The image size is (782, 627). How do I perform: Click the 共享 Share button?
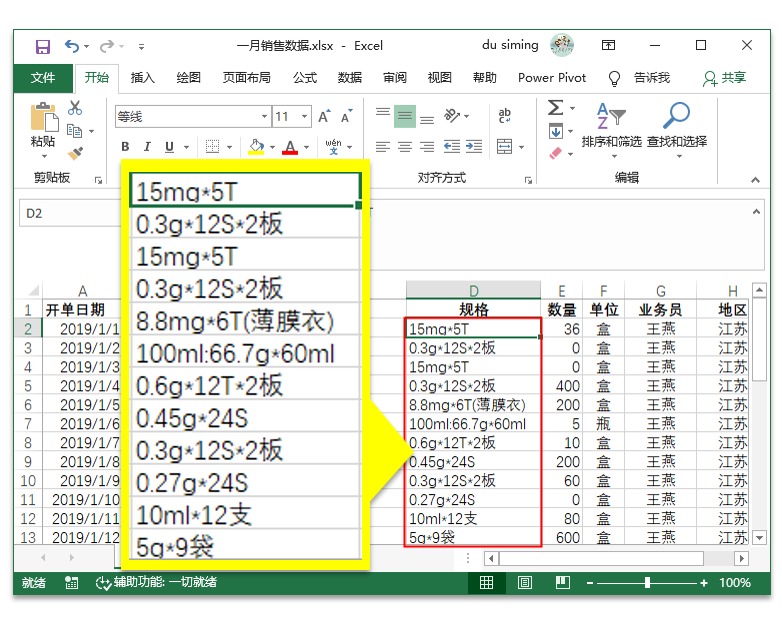(x=725, y=78)
